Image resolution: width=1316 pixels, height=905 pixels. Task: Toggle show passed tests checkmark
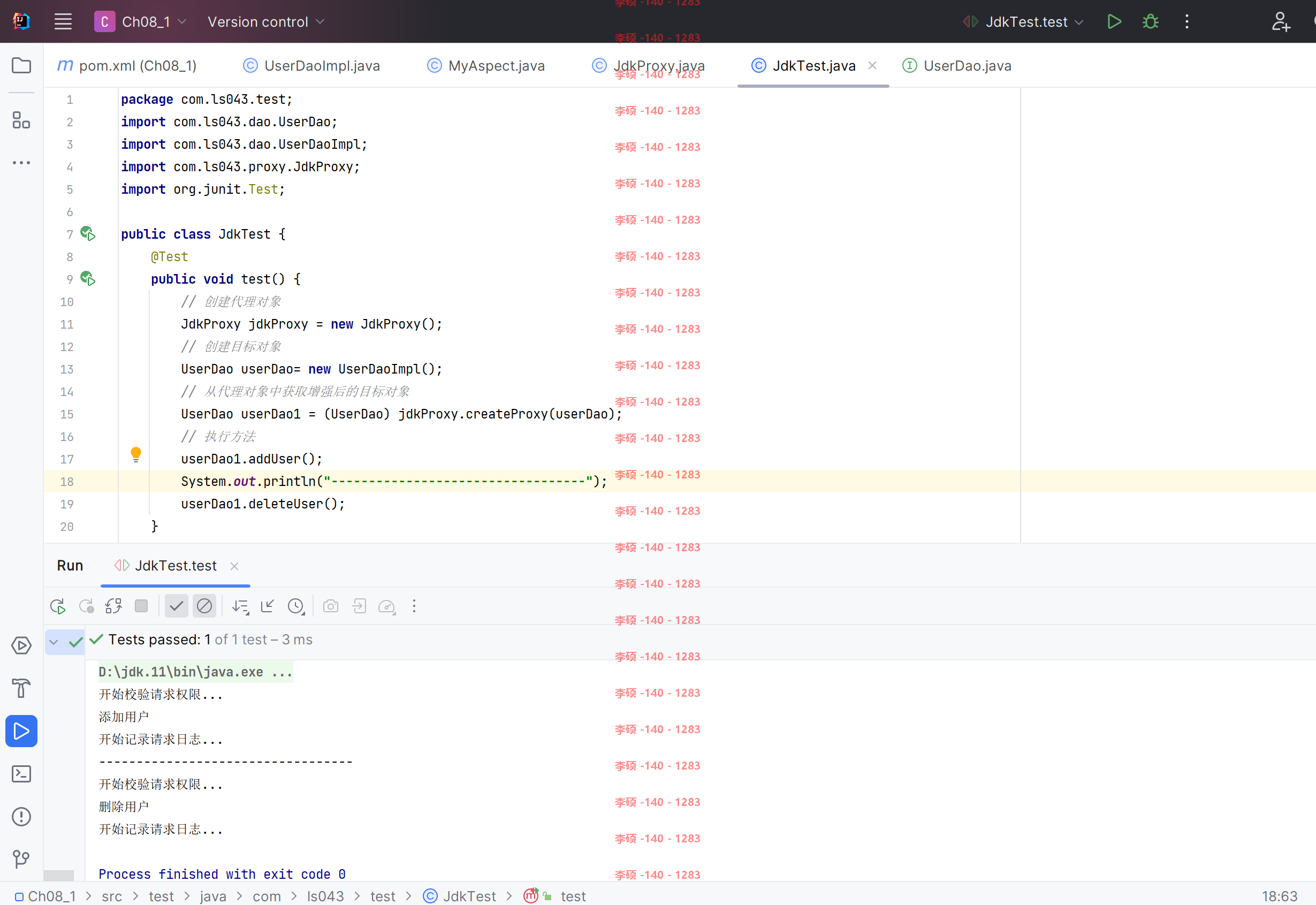(176, 606)
